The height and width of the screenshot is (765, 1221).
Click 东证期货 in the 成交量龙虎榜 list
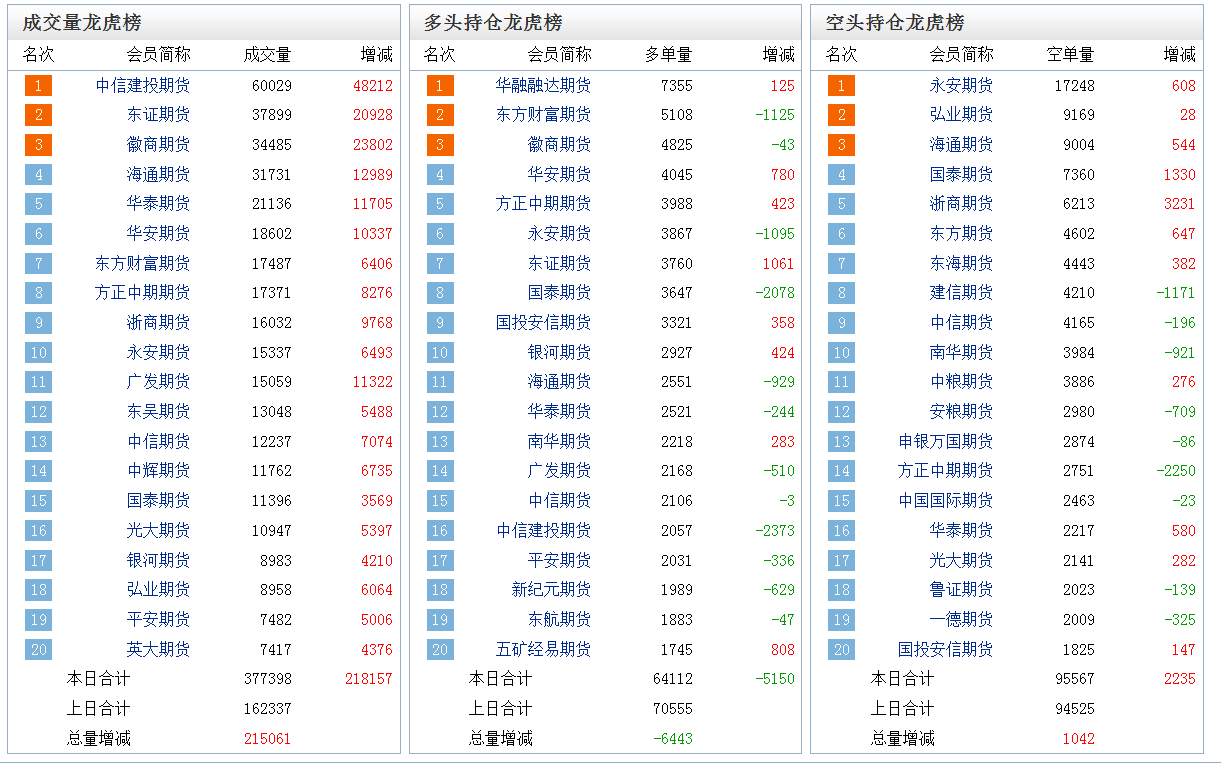click(x=158, y=115)
